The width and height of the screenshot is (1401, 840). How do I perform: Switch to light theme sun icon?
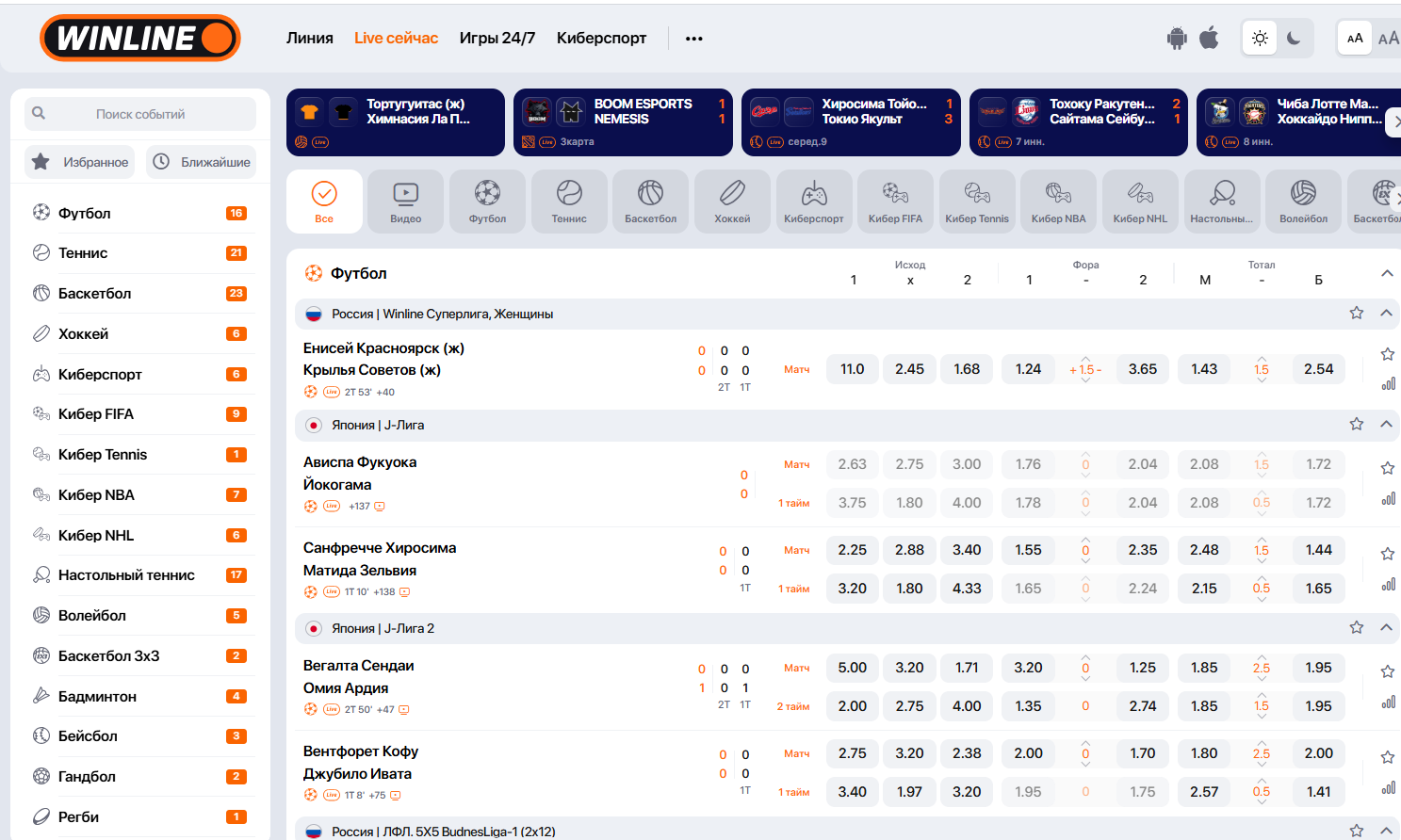click(1260, 39)
